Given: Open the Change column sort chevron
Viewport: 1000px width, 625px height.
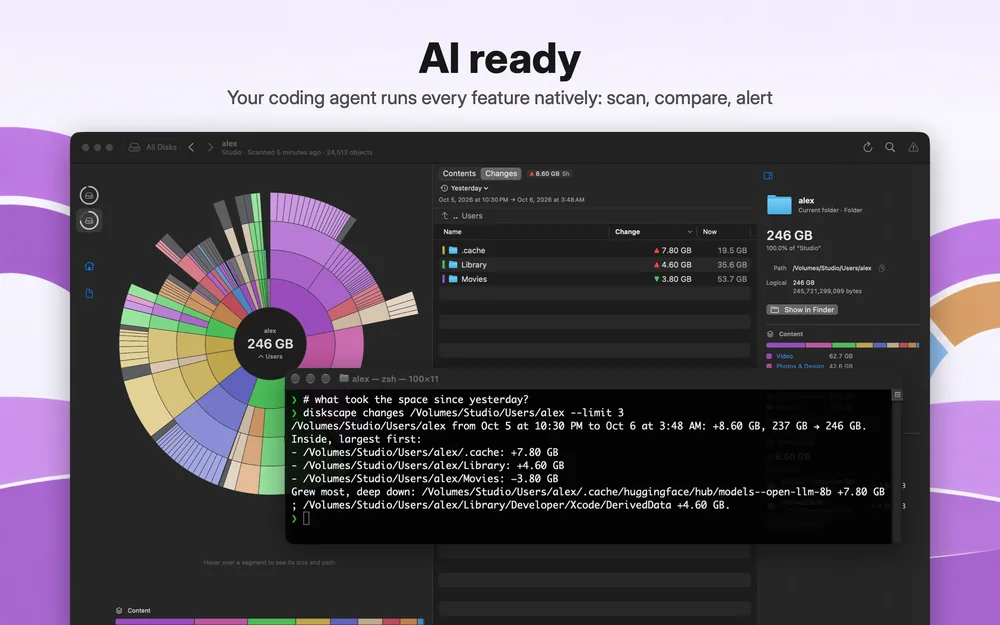Looking at the screenshot, I should click(x=689, y=232).
